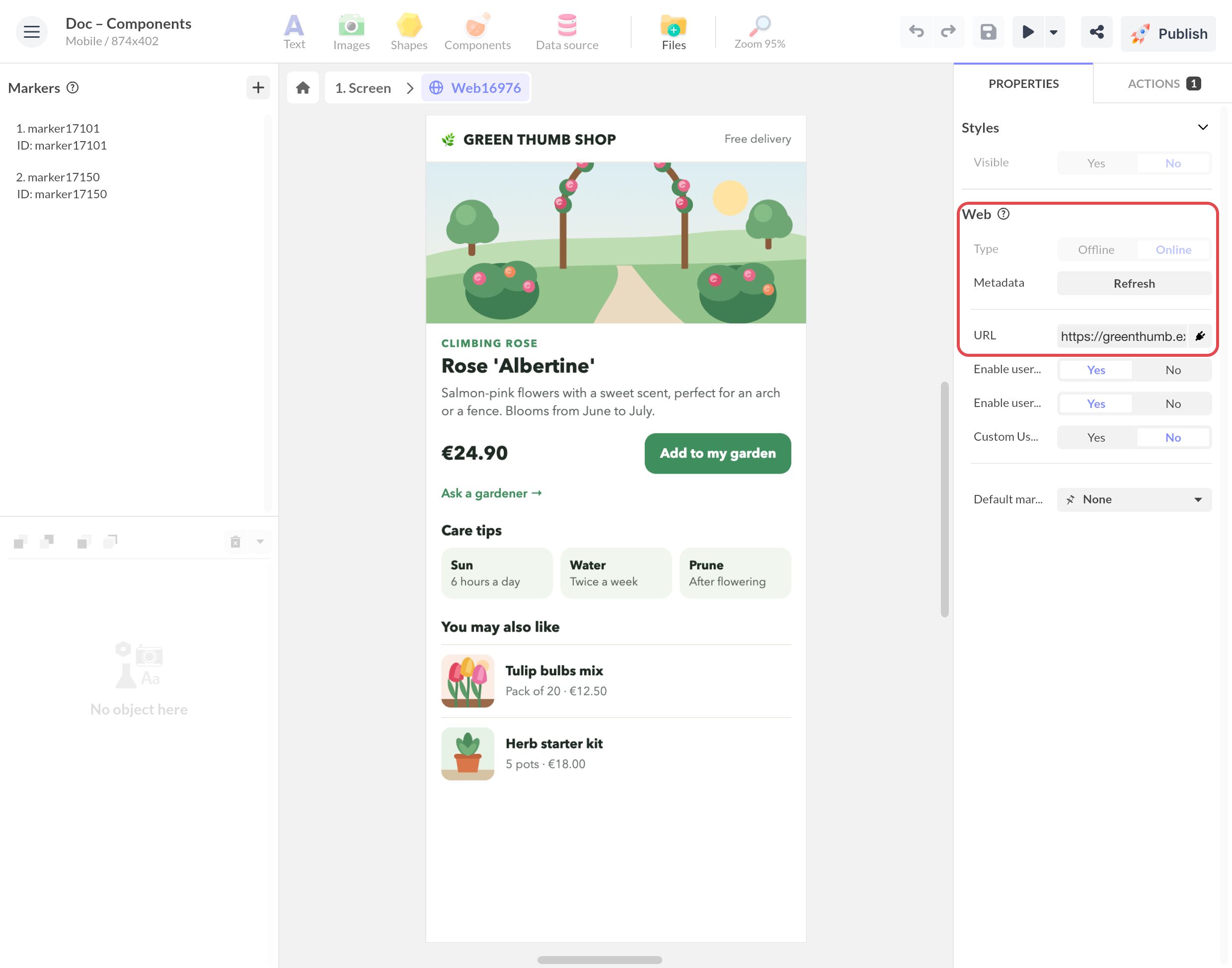Open the play options dropdown arrow

point(1054,32)
